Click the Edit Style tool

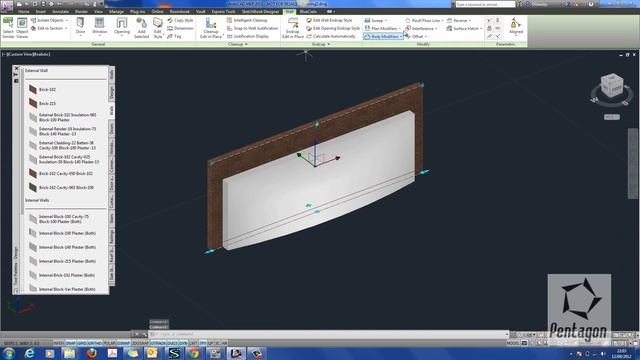(158, 28)
